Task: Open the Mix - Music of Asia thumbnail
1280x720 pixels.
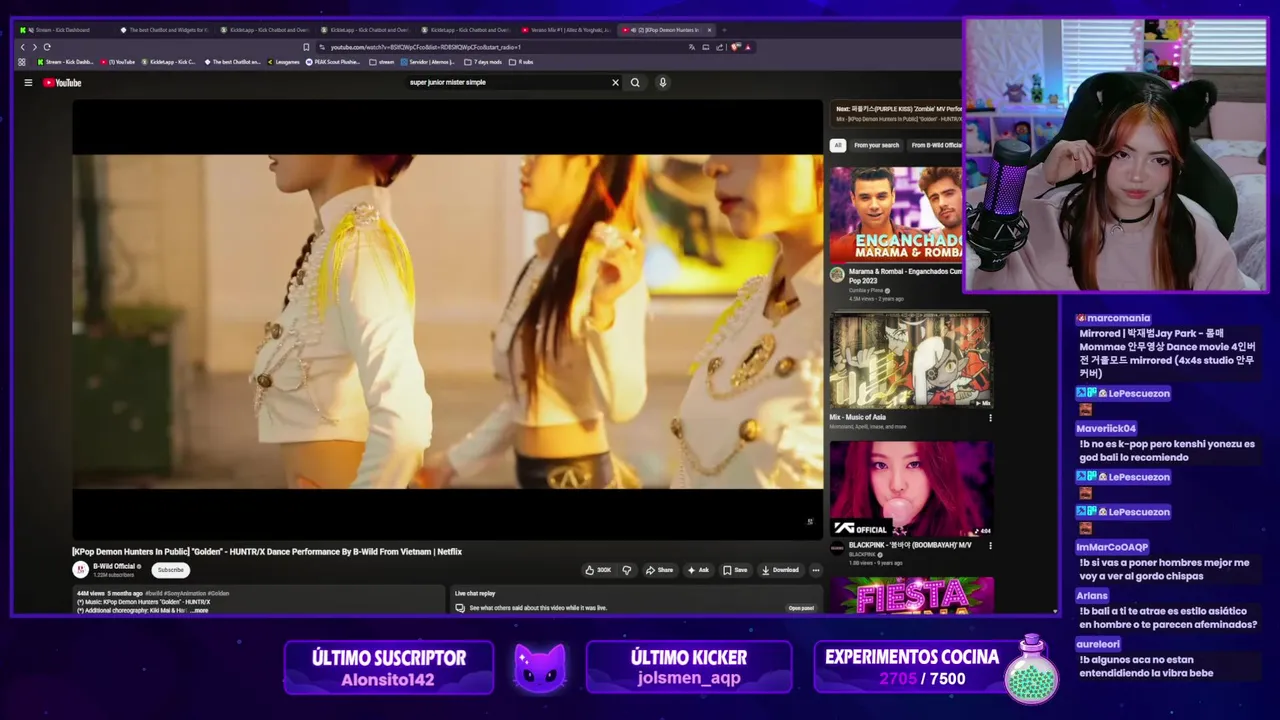Action: coord(911,361)
